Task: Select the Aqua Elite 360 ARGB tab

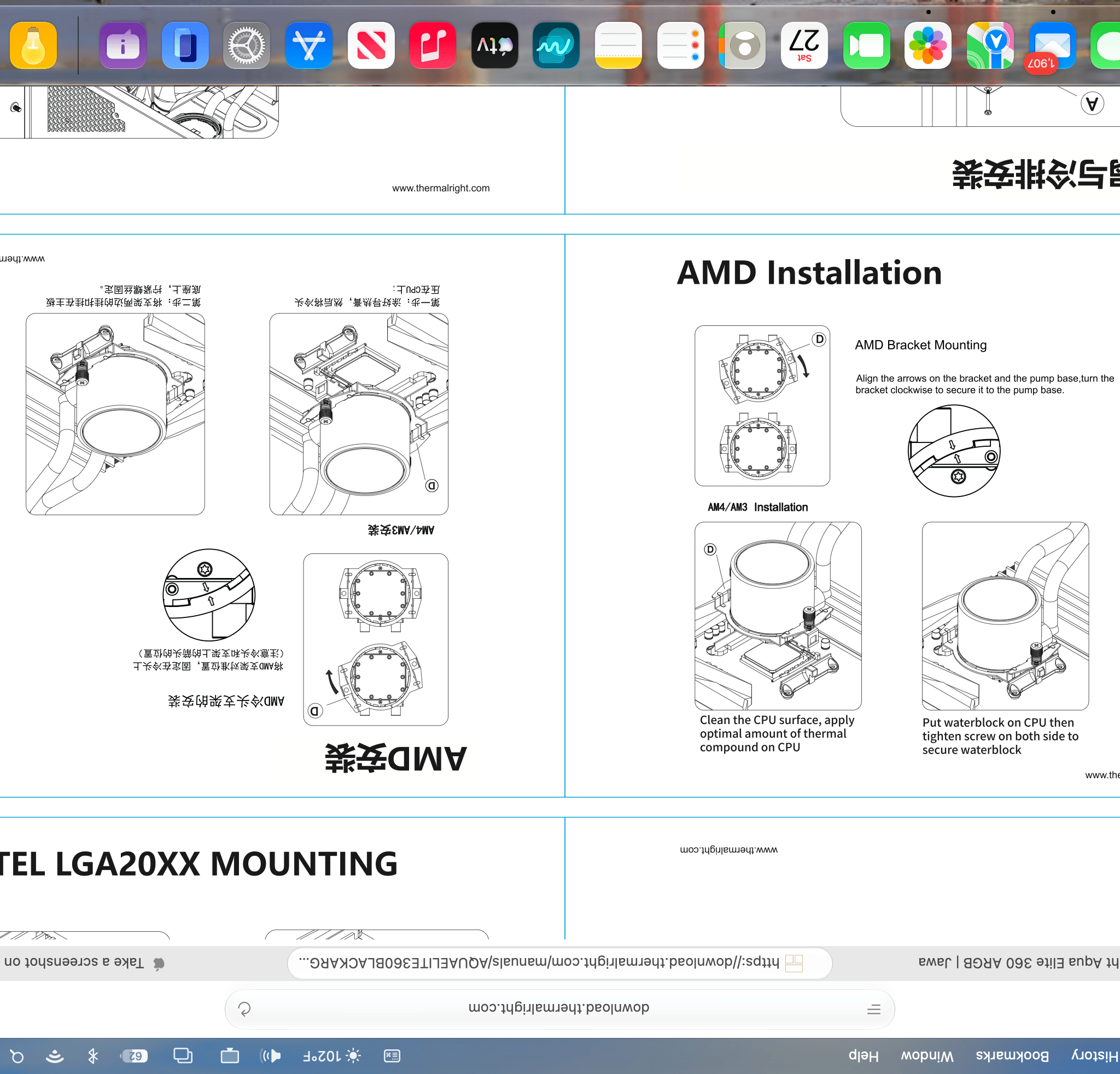Action: tap(1017, 962)
